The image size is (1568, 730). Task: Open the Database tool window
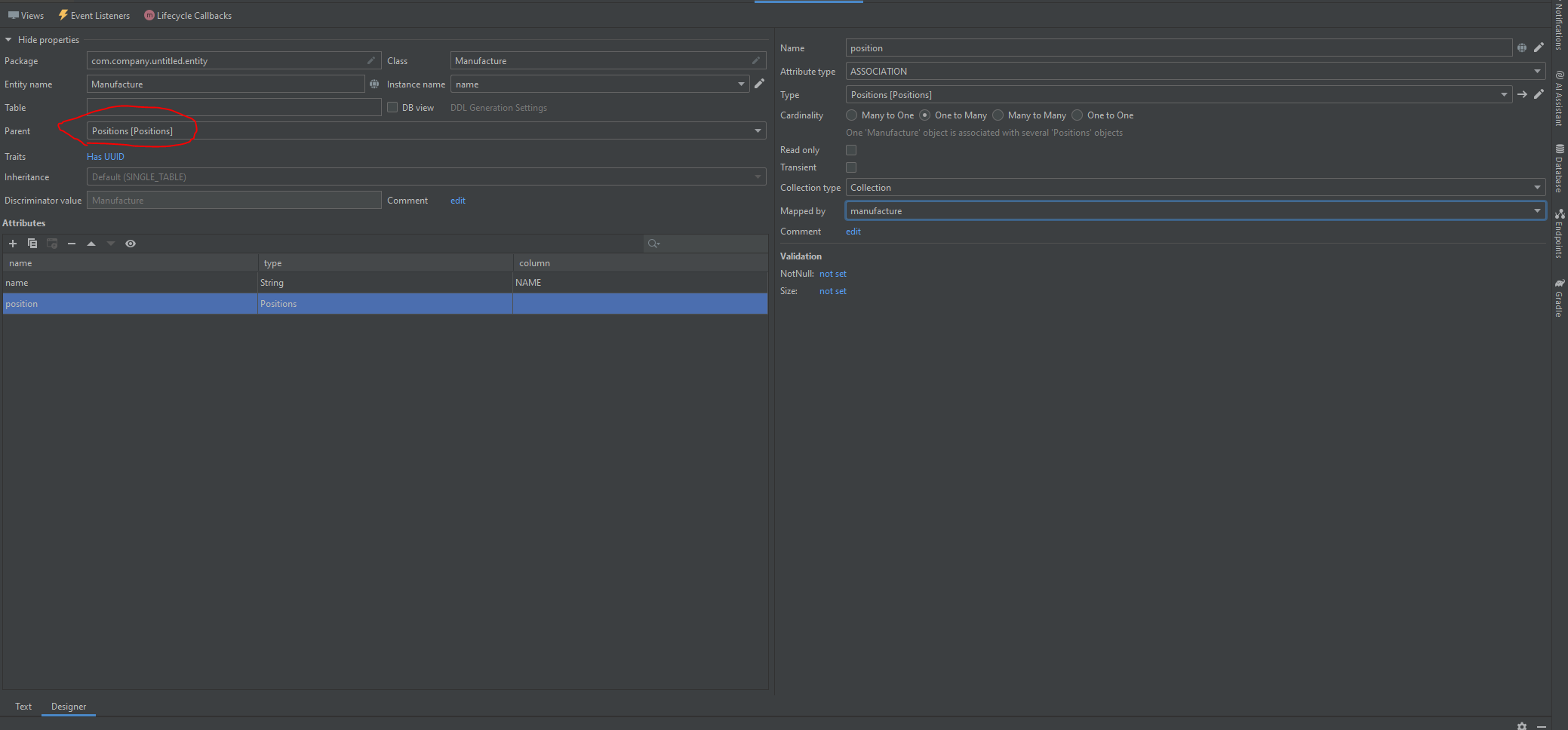(x=1560, y=168)
